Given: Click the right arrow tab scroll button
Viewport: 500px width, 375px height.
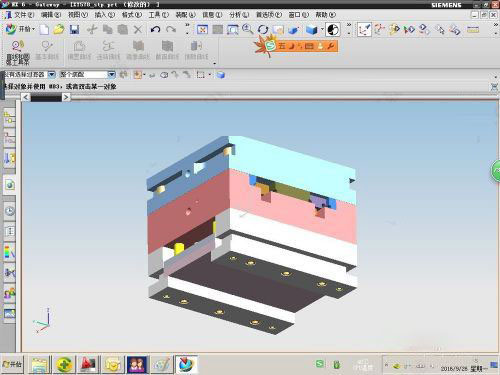Looking at the screenshot, I should [66, 97].
